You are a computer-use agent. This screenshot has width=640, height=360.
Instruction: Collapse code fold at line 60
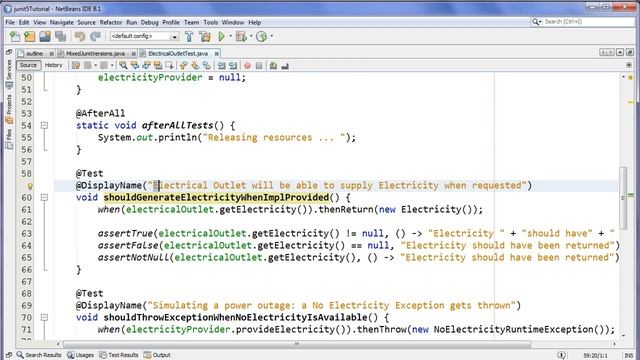point(44,197)
